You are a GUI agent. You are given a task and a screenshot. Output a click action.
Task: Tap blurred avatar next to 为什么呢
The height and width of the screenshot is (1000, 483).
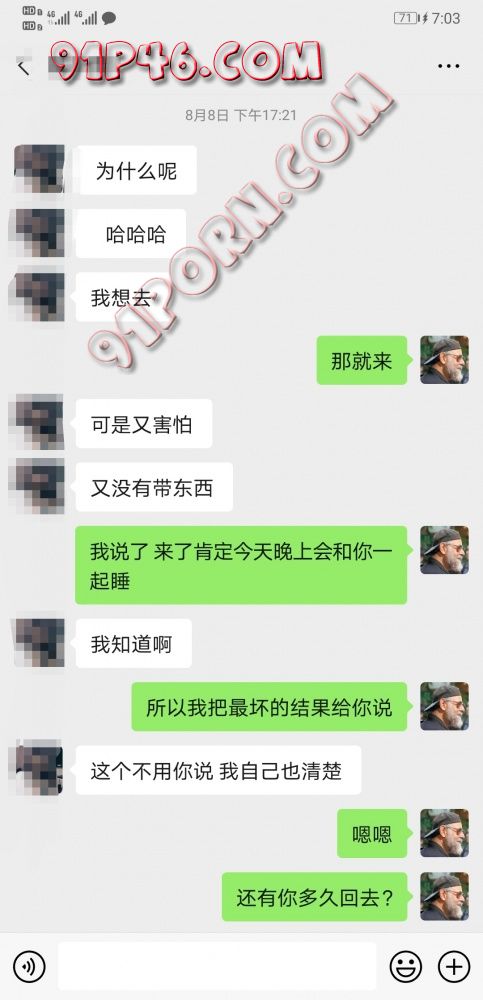[39, 170]
